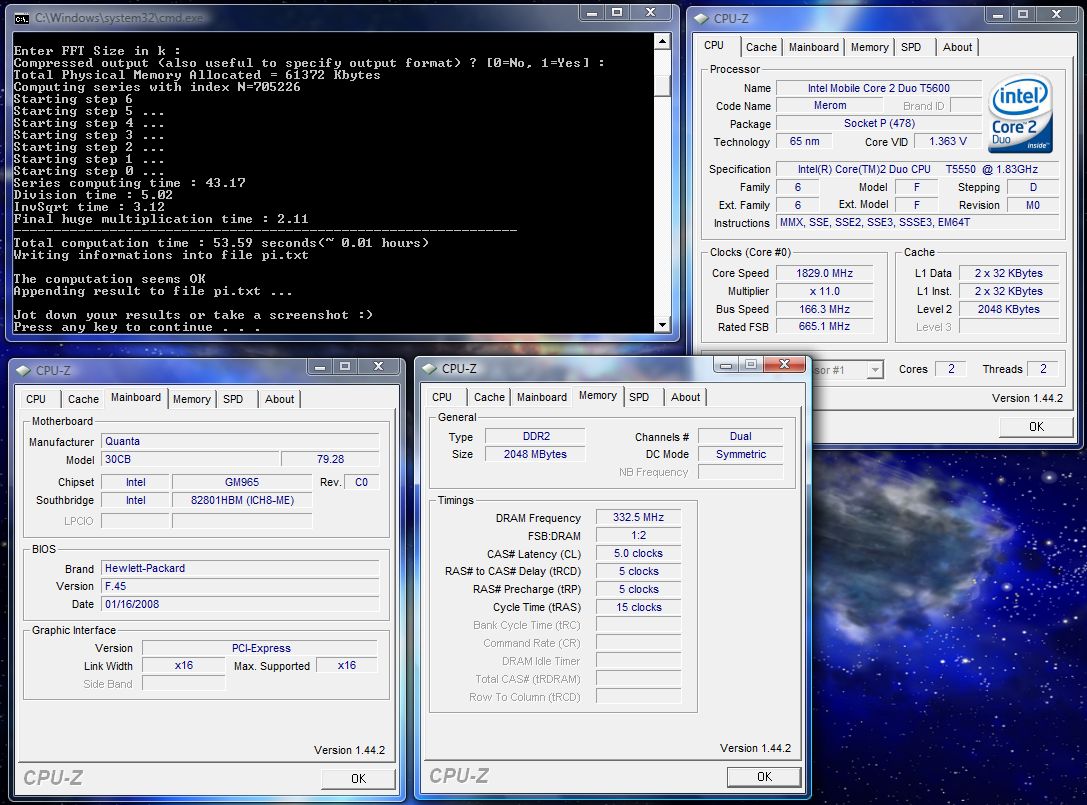Click the Graphic Interface Version 'PCI-Express'

click(260, 648)
